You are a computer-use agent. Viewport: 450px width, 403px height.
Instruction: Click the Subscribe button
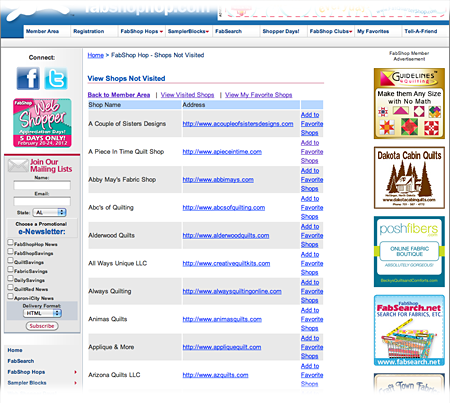(42, 326)
